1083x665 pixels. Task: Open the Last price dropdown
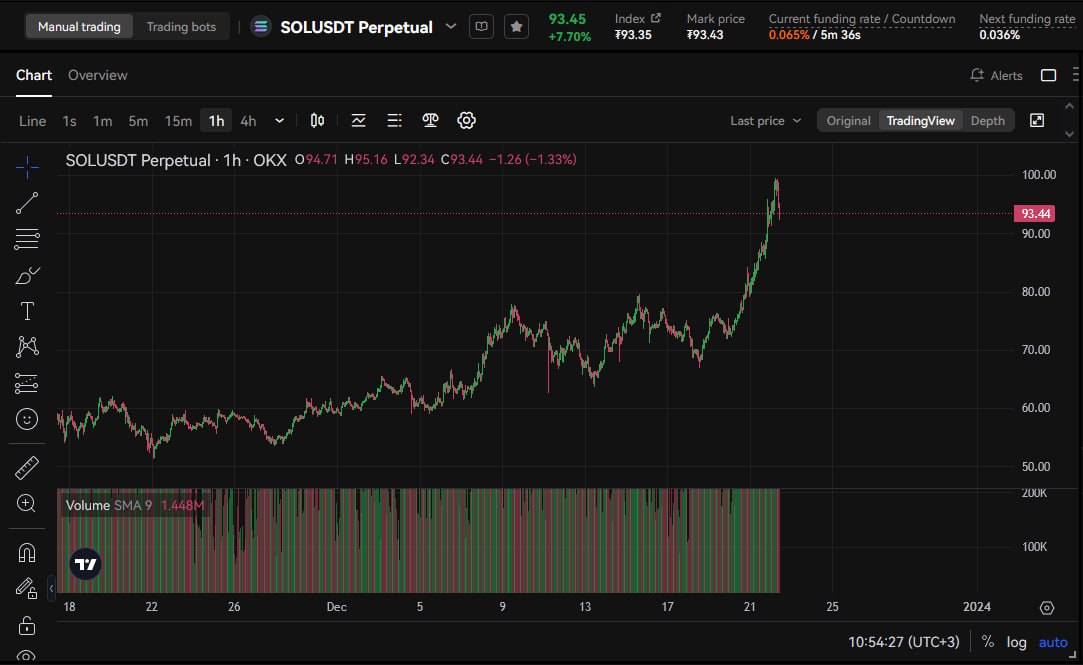[765, 120]
